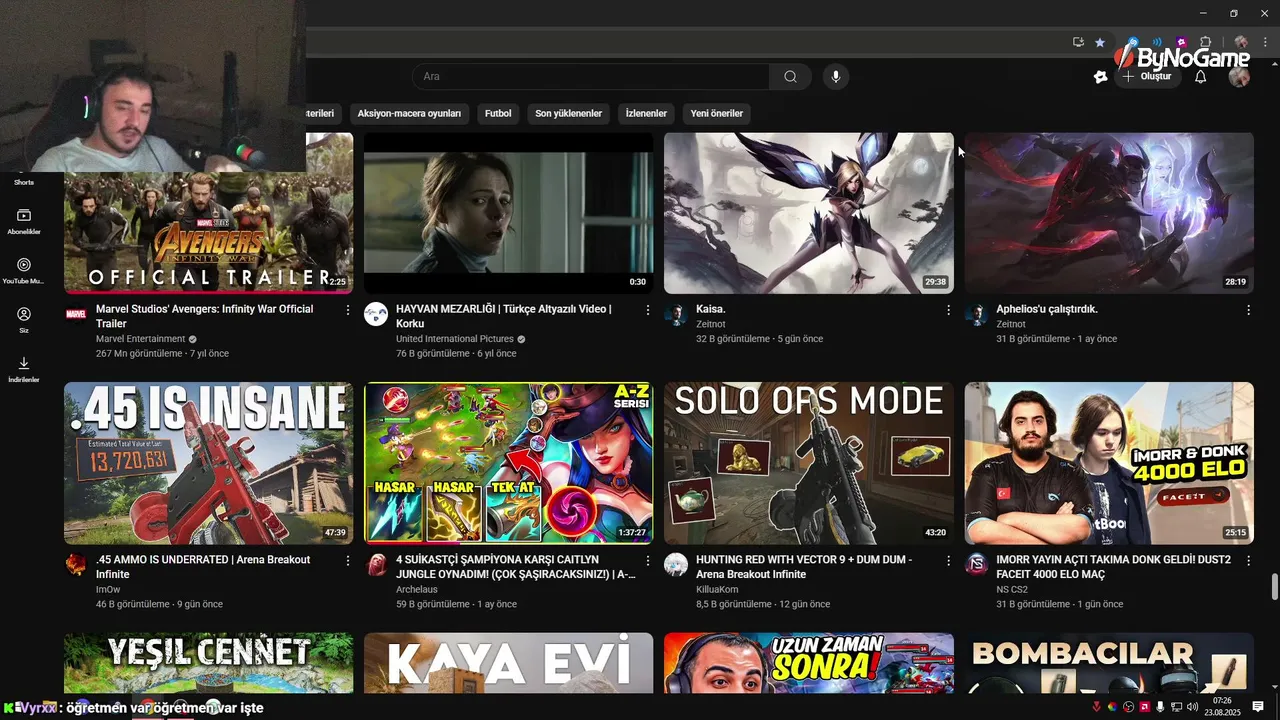The width and height of the screenshot is (1280, 720).
Task: Click the search magnifier button
Action: 790,77
